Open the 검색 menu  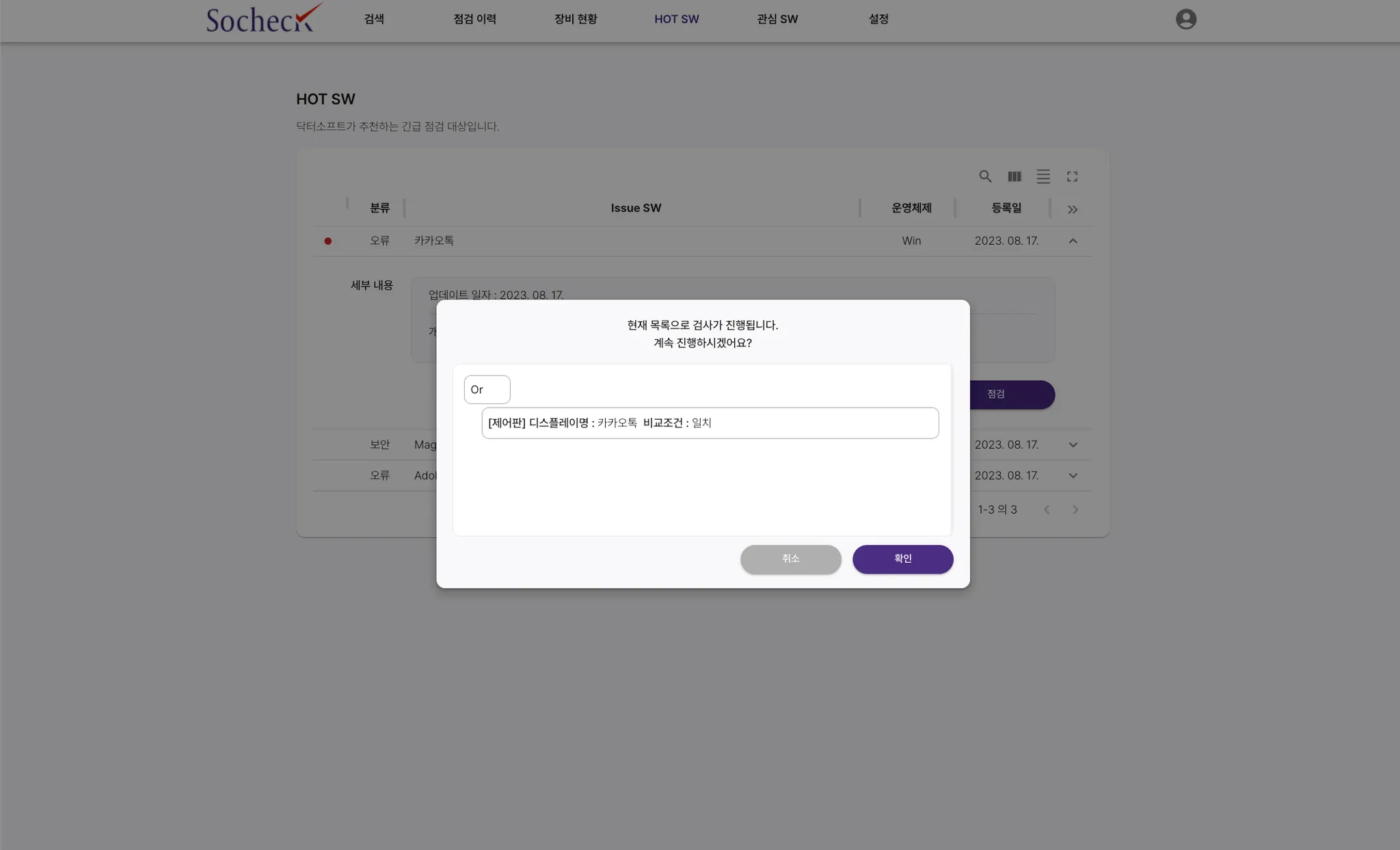[374, 19]
